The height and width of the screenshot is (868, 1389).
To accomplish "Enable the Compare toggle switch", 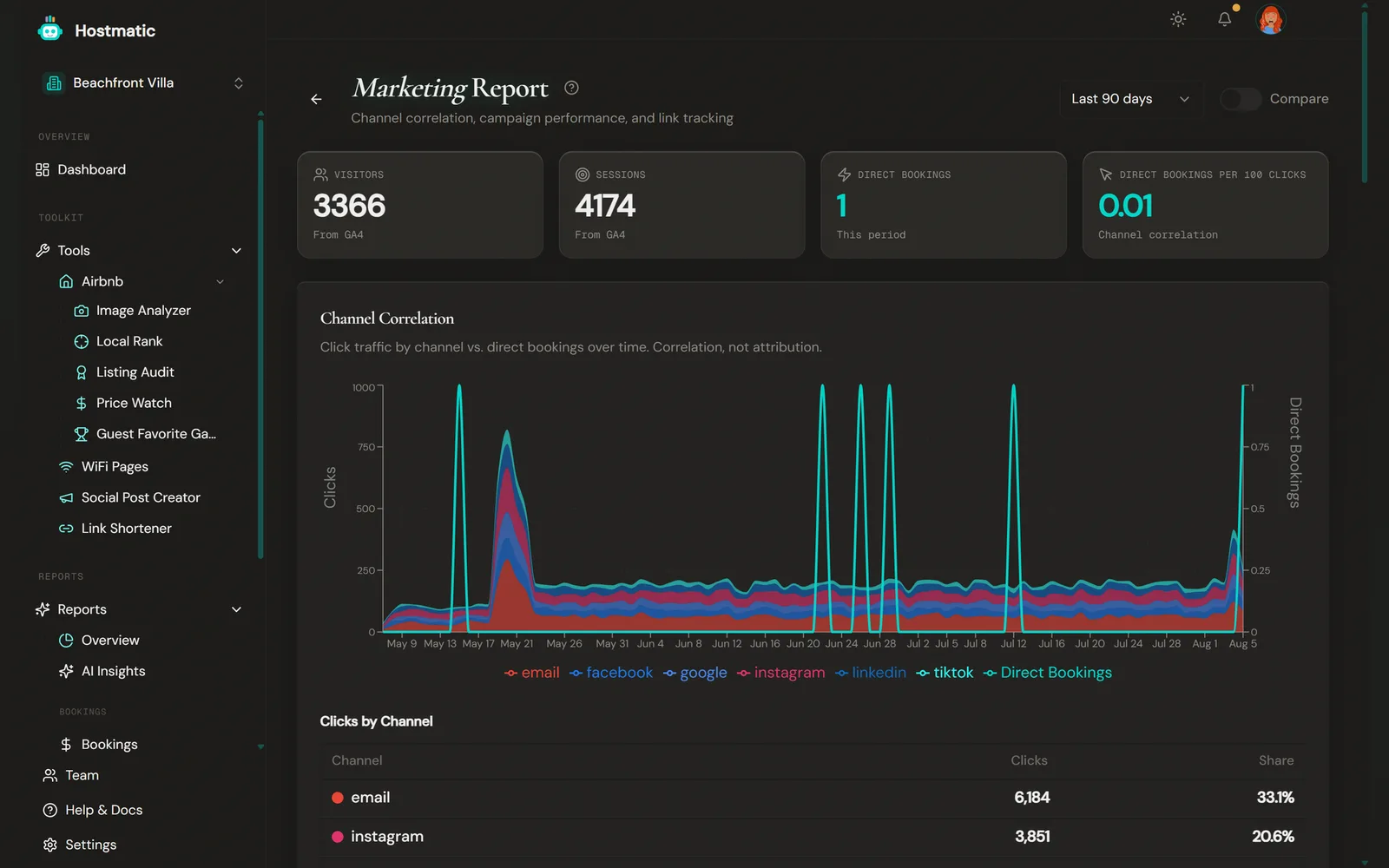I will point(1241,99).
